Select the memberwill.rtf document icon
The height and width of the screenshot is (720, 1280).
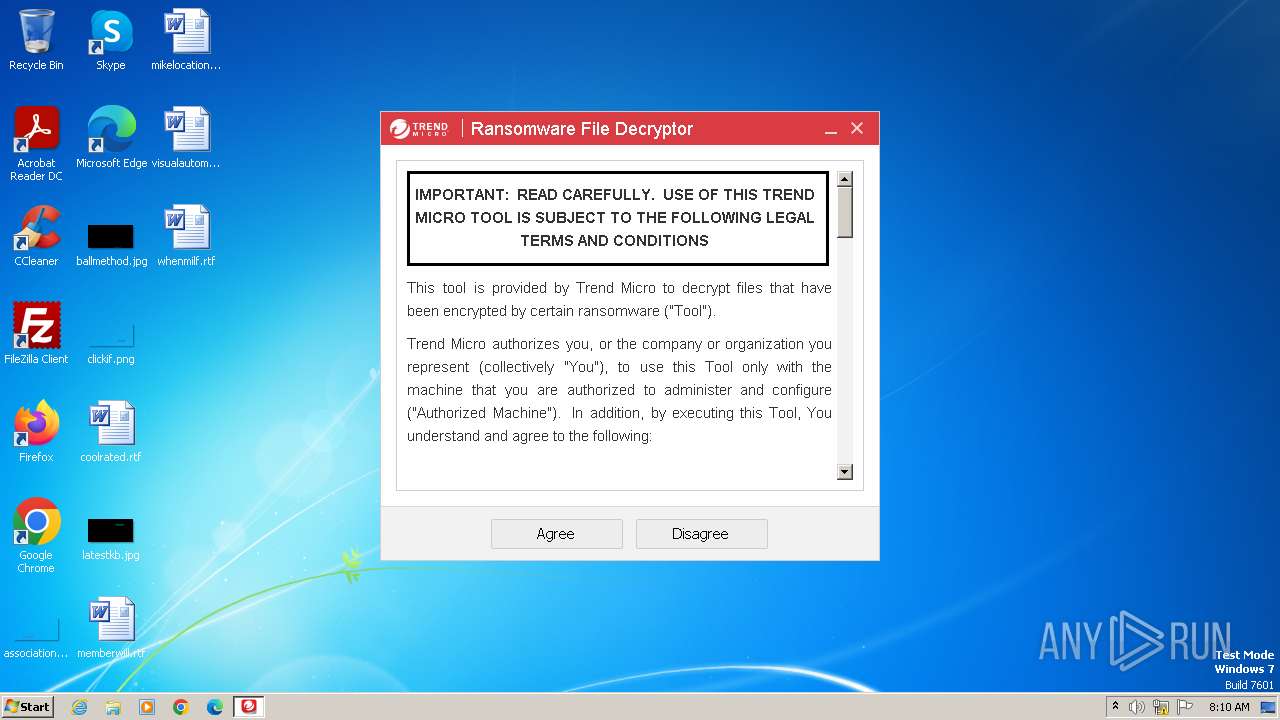111,628
